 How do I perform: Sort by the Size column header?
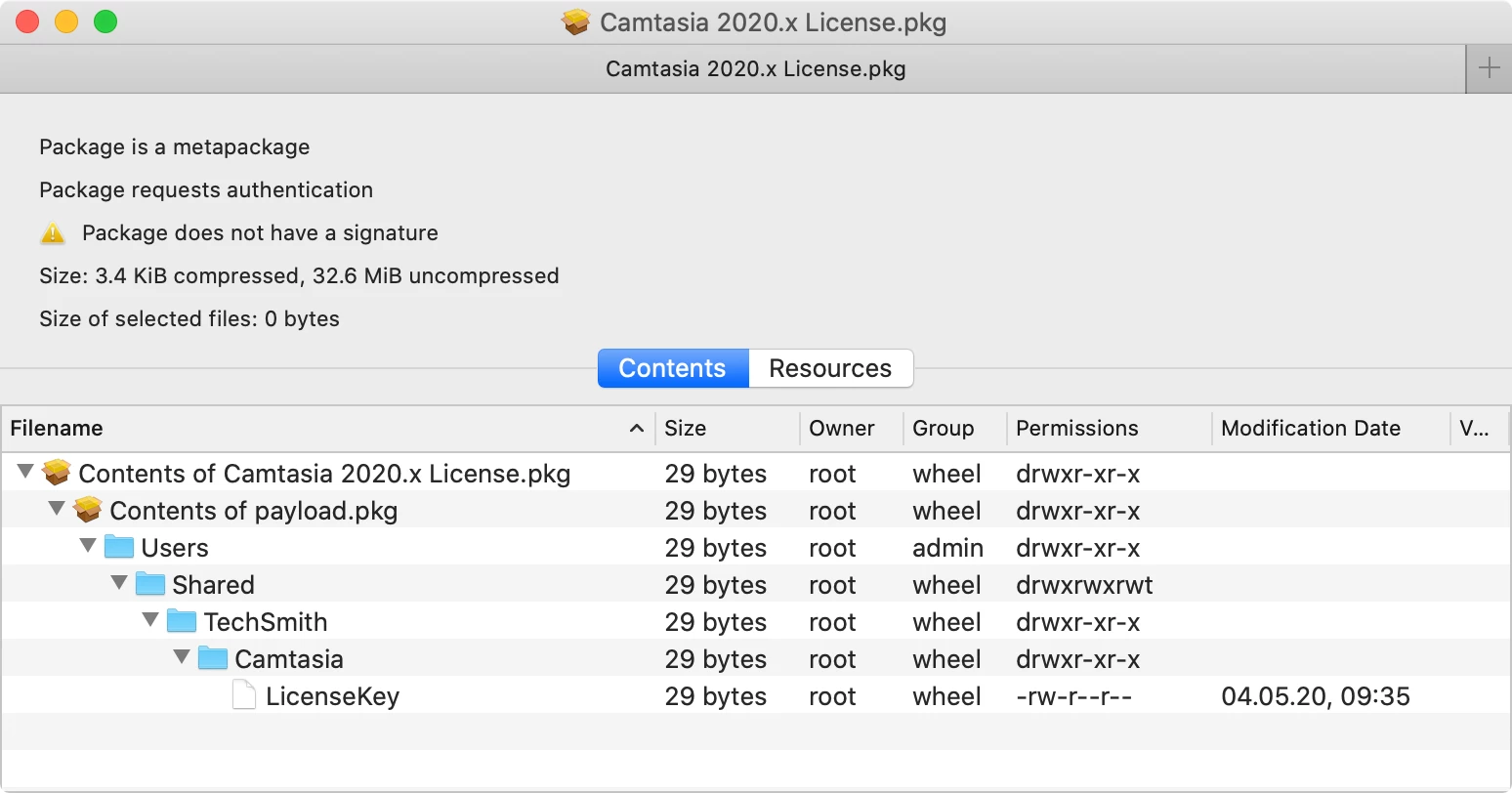[x=728, y=429]
